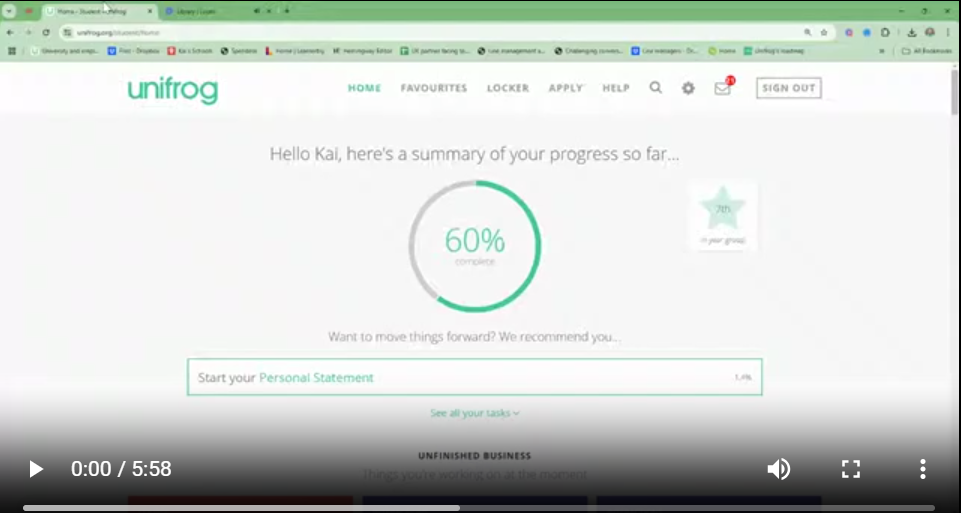Open the unifrog search icon
961x513 pixels.
[656, 88]
